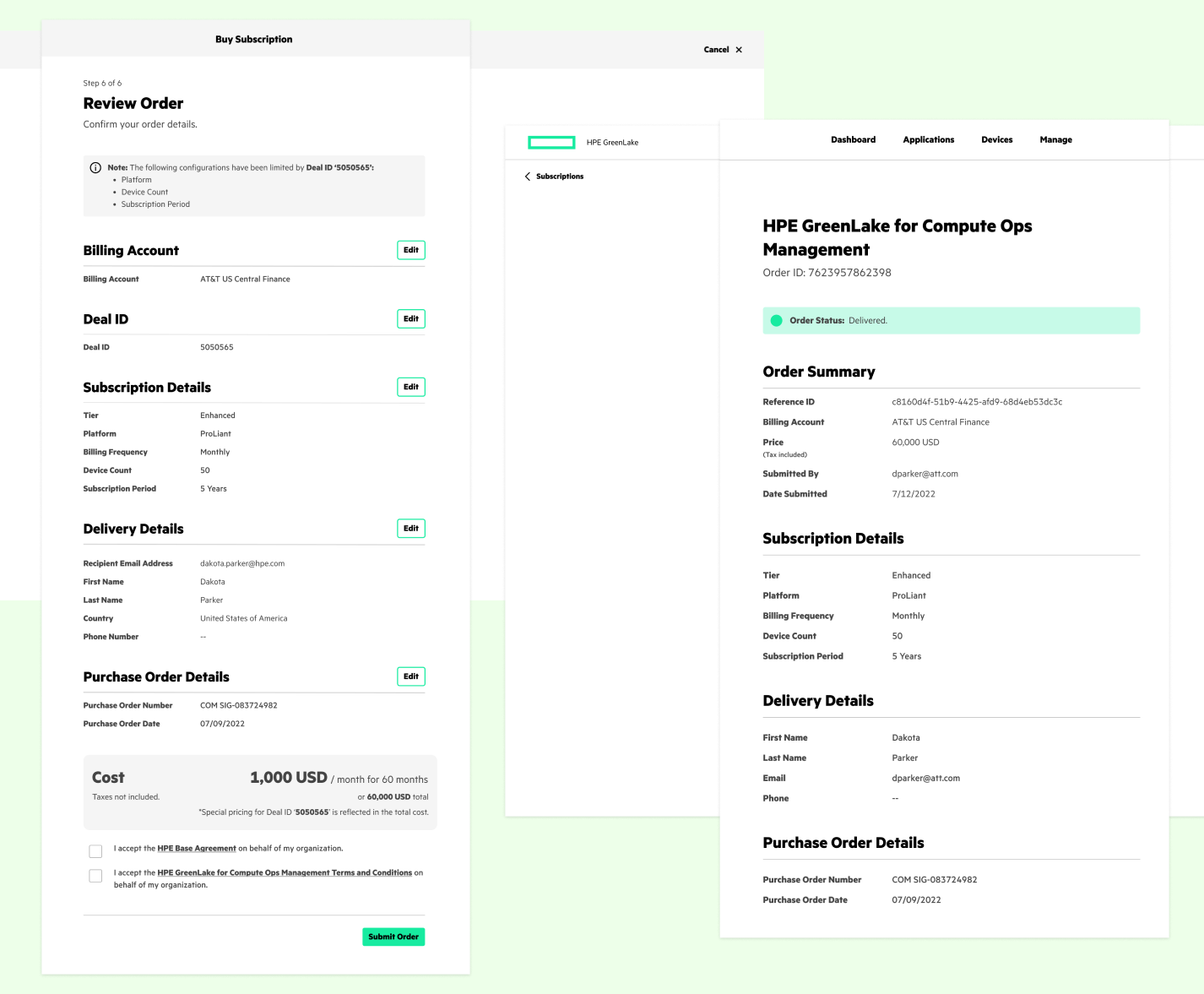Edit the Subscription Details section
This screenshot has height=994, width=1204.
coord(411,387)
